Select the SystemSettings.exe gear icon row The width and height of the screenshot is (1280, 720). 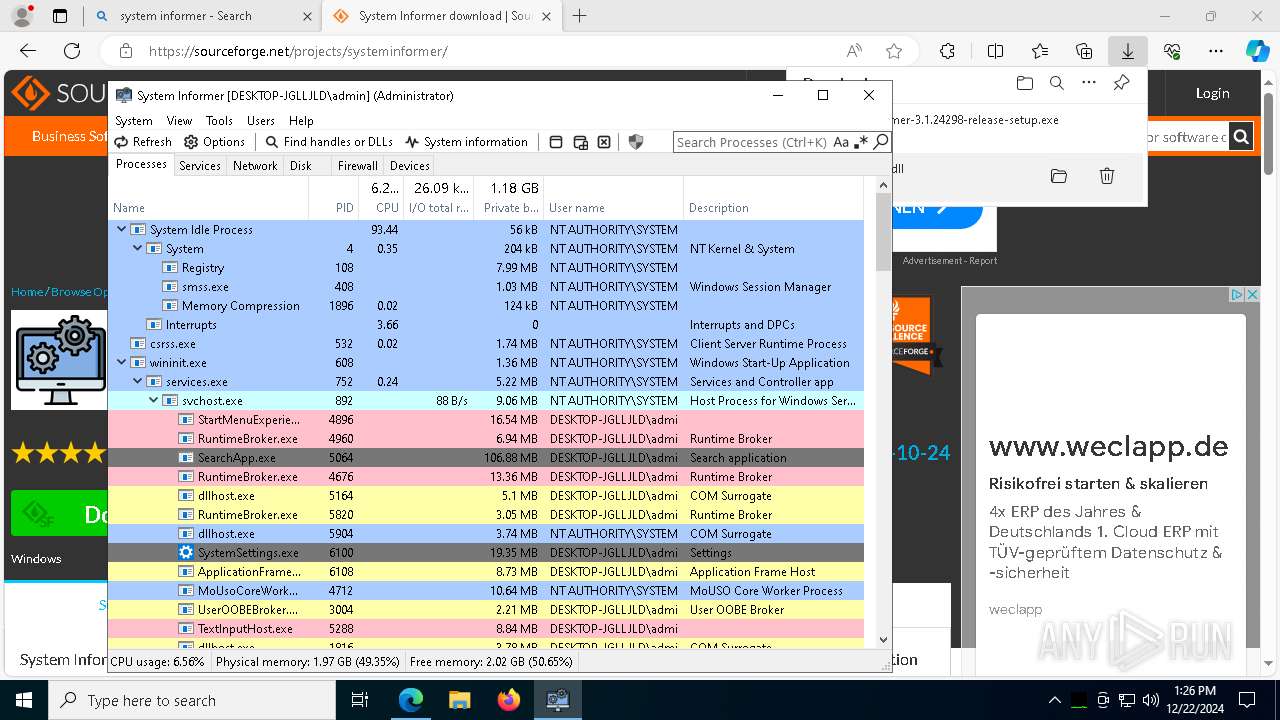click(486, 552)
